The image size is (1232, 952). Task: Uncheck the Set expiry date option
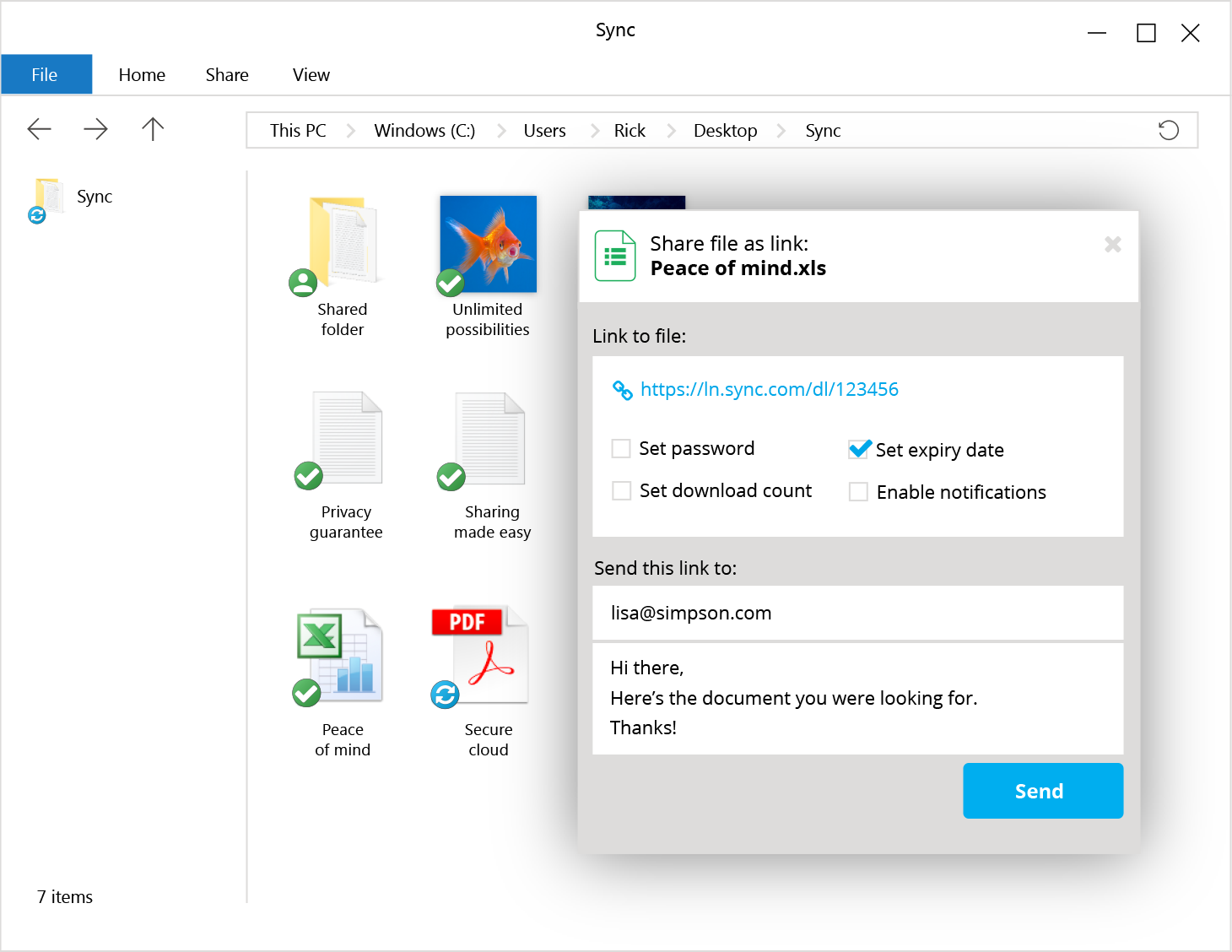click(x=858, y=450)
